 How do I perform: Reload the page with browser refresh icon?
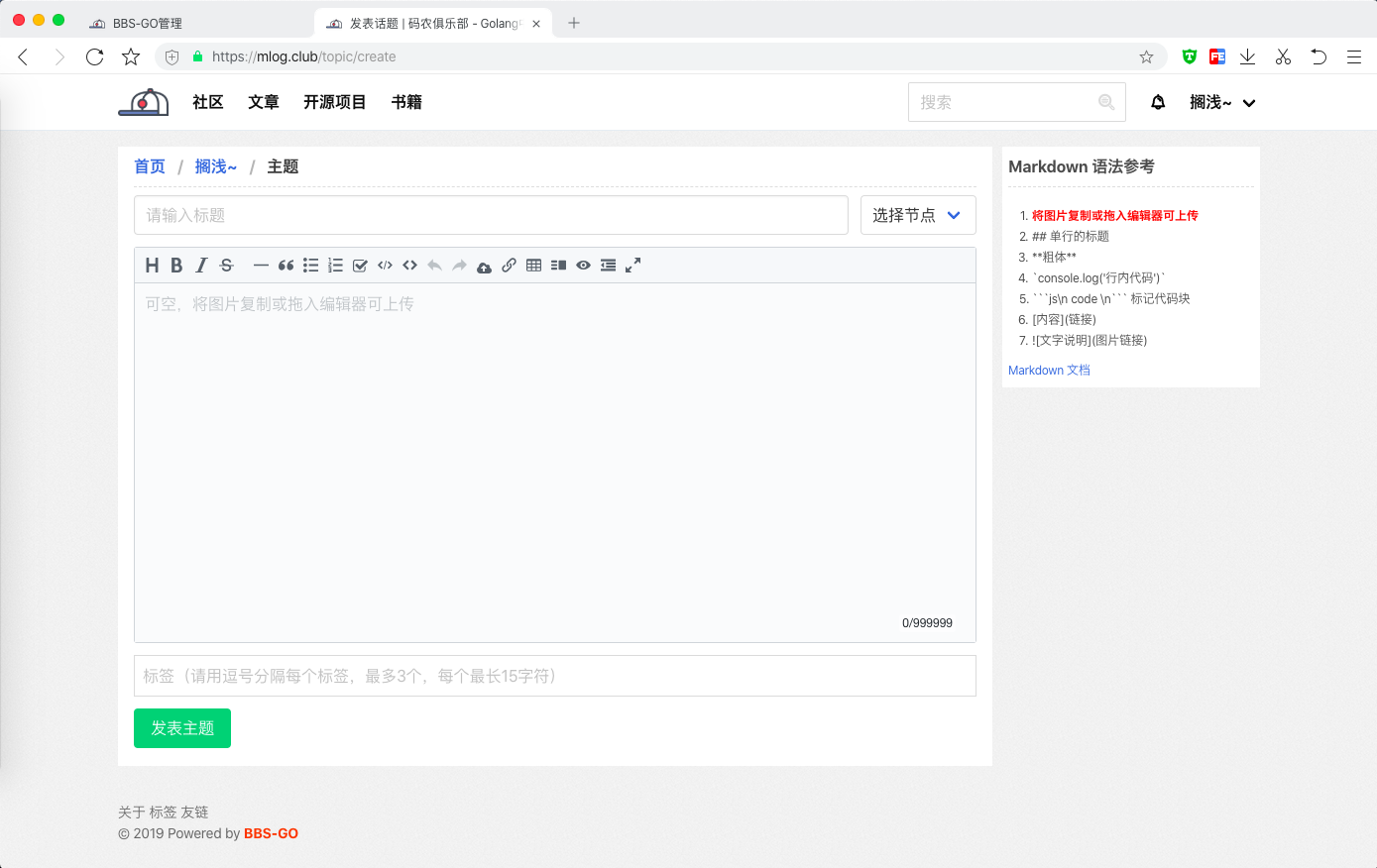click(94, 56)
